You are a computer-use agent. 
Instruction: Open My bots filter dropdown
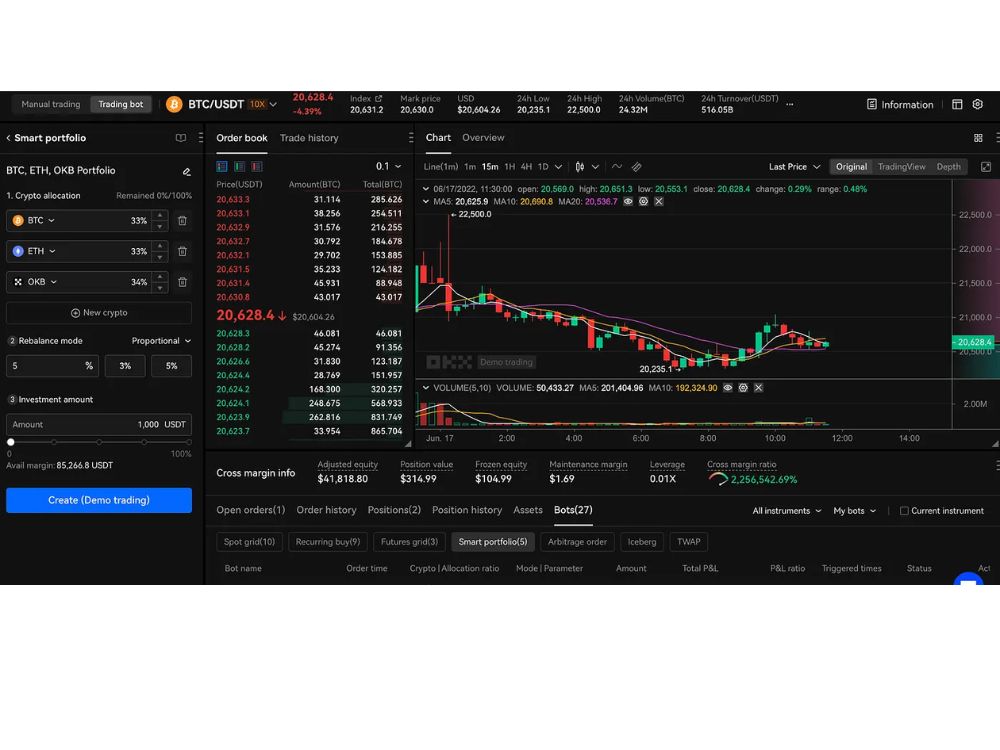coord(855,511)
